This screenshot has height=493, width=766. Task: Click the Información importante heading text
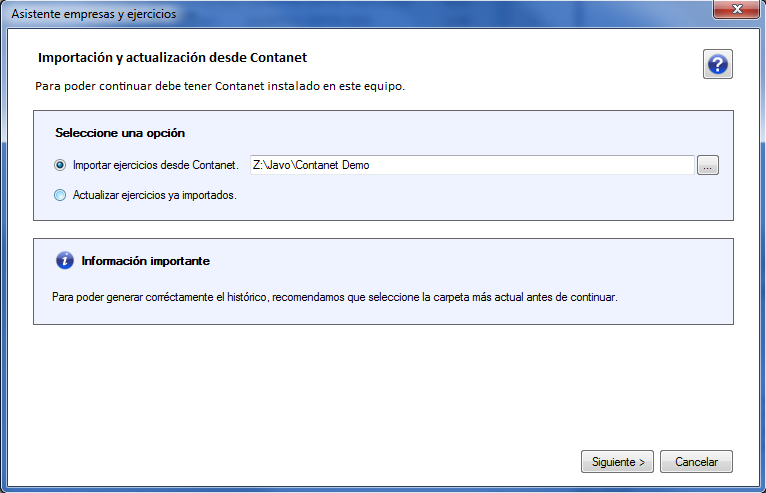(x=146, y=261)
